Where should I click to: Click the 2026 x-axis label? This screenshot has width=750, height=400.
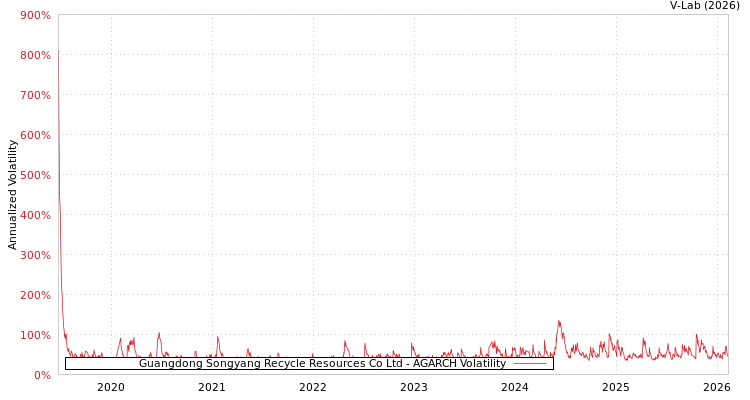tap(717, 387)
